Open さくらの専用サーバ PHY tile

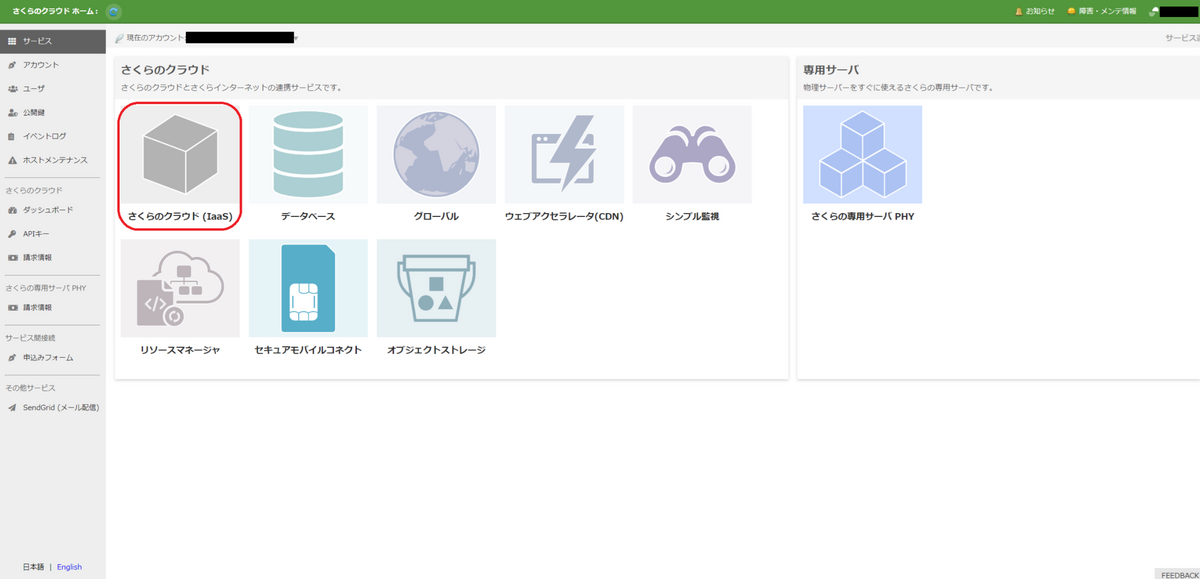coord(862,165)
